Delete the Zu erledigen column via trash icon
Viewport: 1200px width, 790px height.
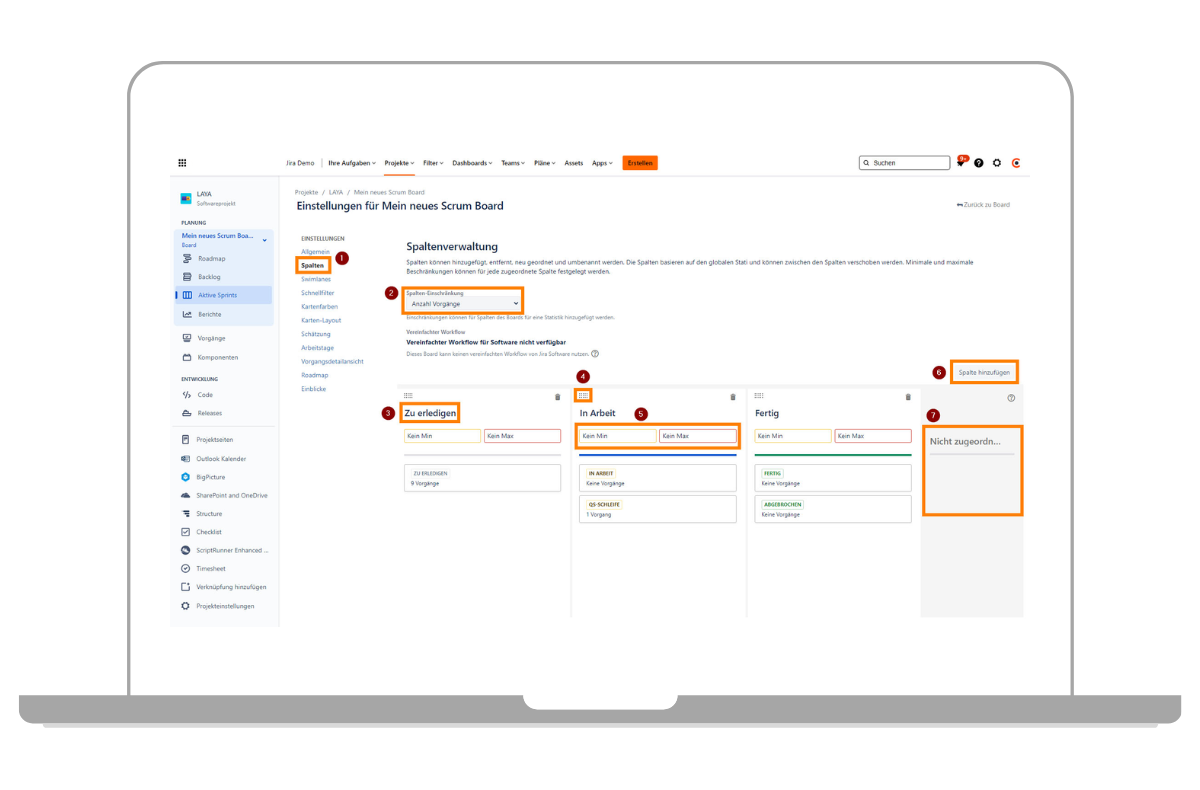tap(558, 397)
